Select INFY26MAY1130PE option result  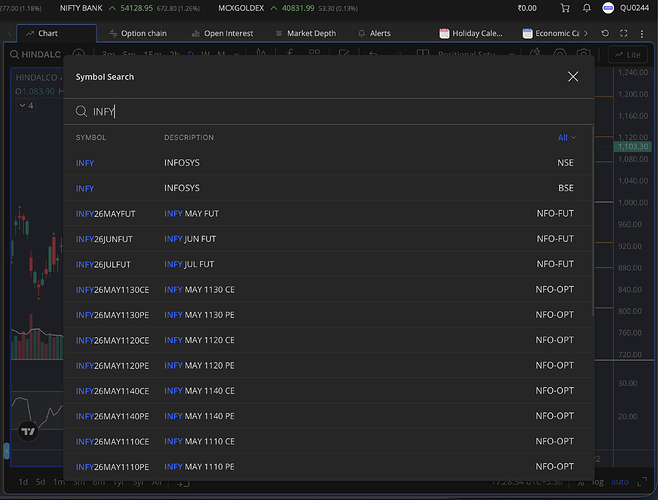(x=328, y=315)
